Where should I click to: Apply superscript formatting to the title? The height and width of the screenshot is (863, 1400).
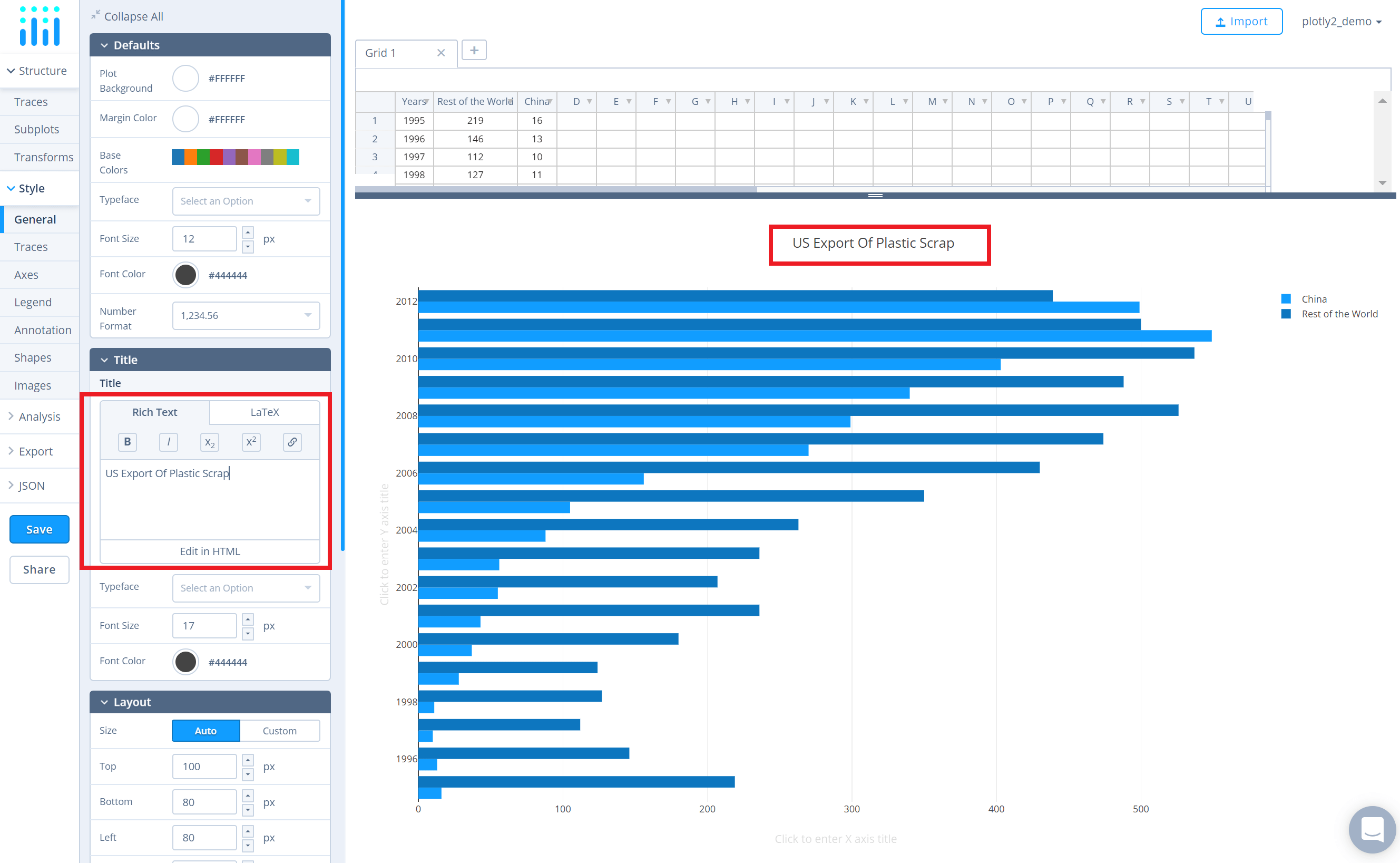pyautogui.click(x=251, y=442)
